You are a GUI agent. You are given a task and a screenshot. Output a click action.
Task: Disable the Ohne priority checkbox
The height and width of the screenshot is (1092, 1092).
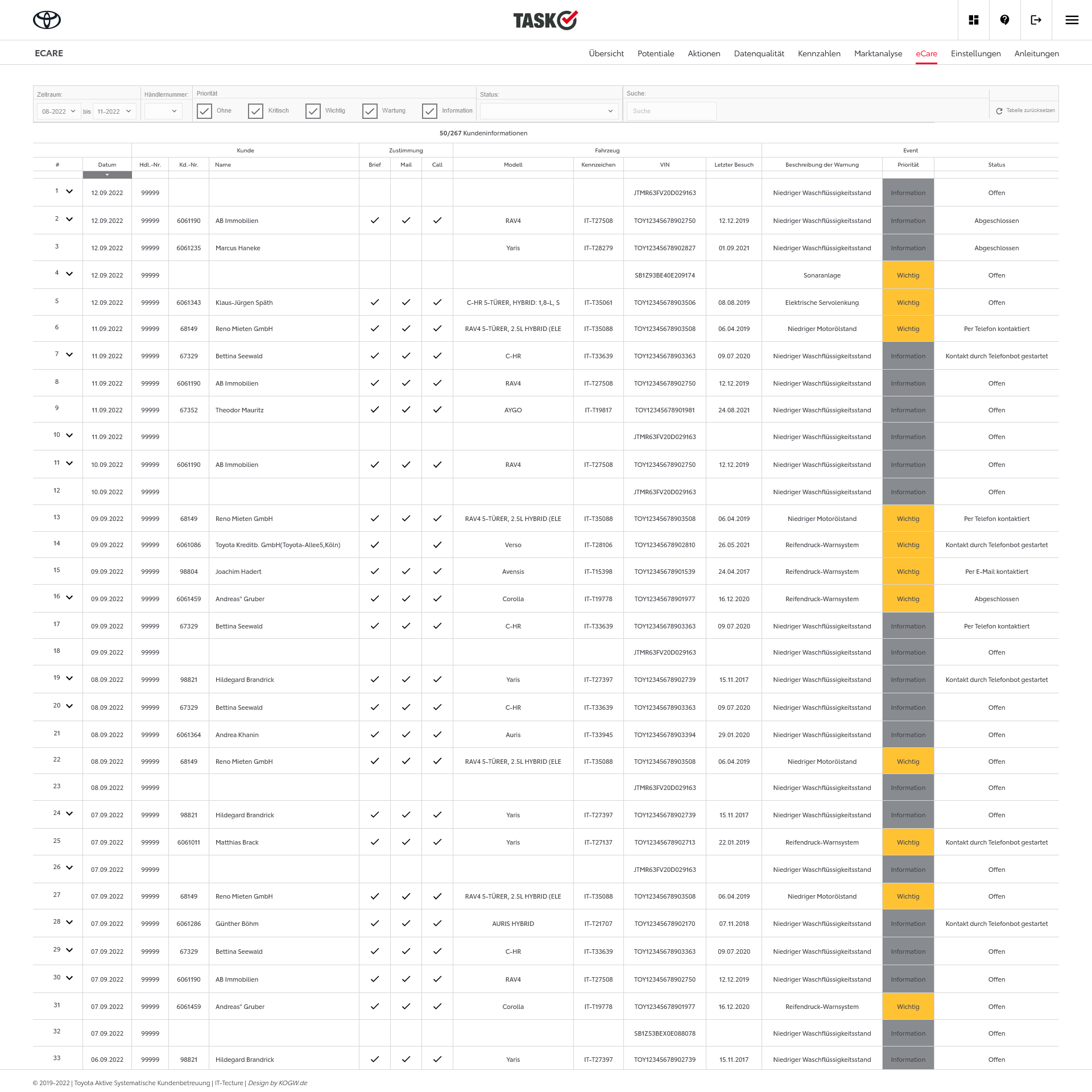coord(204,111)
